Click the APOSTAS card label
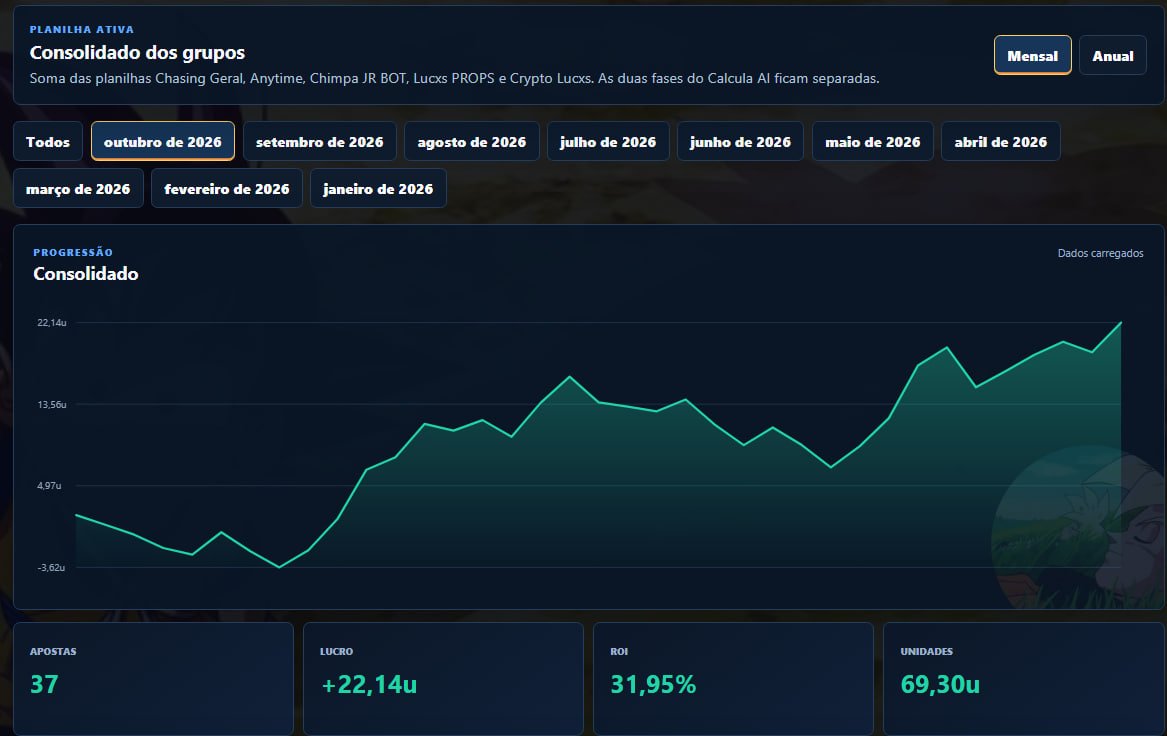Image resolution: width=1167 pixels, height=736 pixels. (53, 651)
